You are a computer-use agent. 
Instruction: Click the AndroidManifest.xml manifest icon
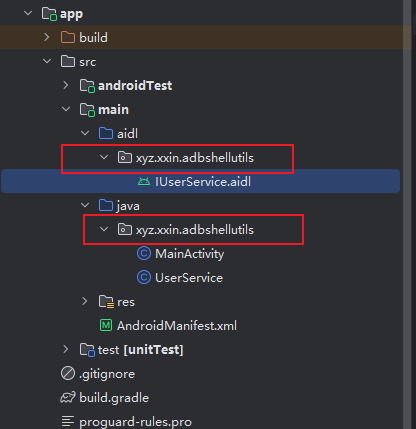[x=106, y=325]
